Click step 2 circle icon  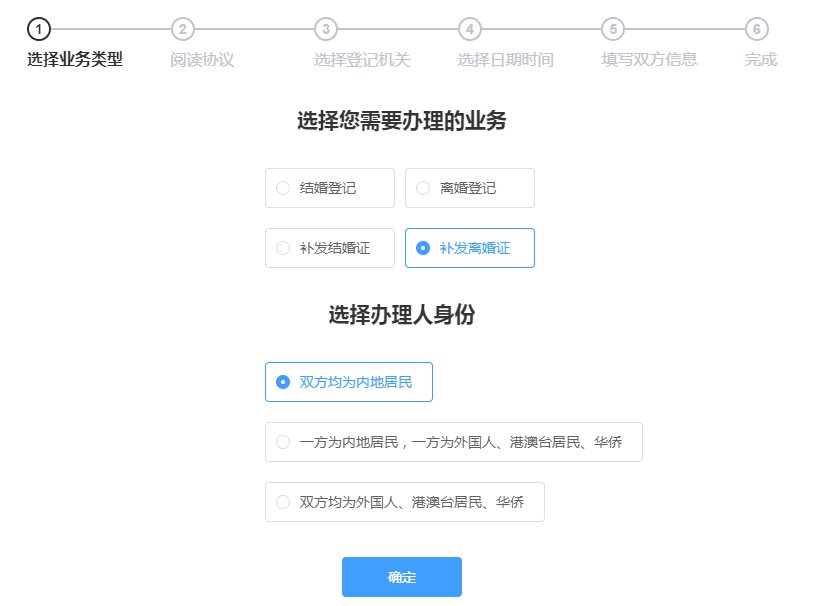(x=182, y=29)
